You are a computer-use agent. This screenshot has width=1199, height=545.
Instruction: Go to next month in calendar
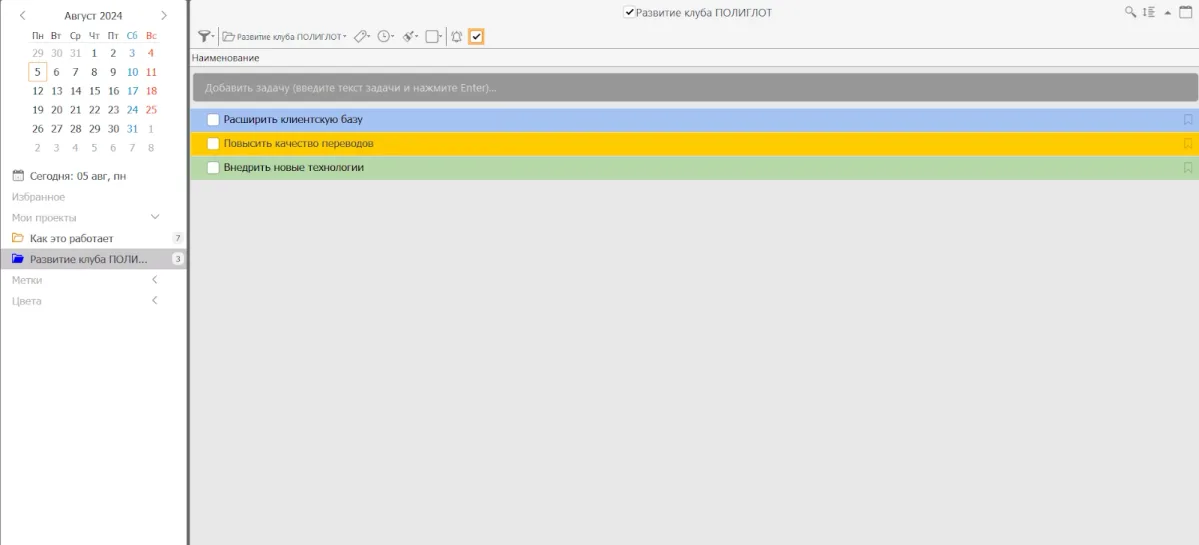(164, 15)
